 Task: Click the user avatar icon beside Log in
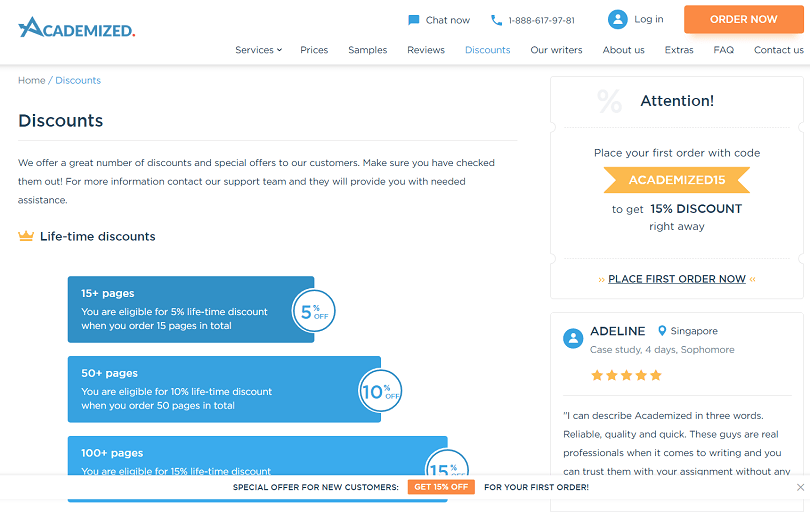tap(617, 19)
